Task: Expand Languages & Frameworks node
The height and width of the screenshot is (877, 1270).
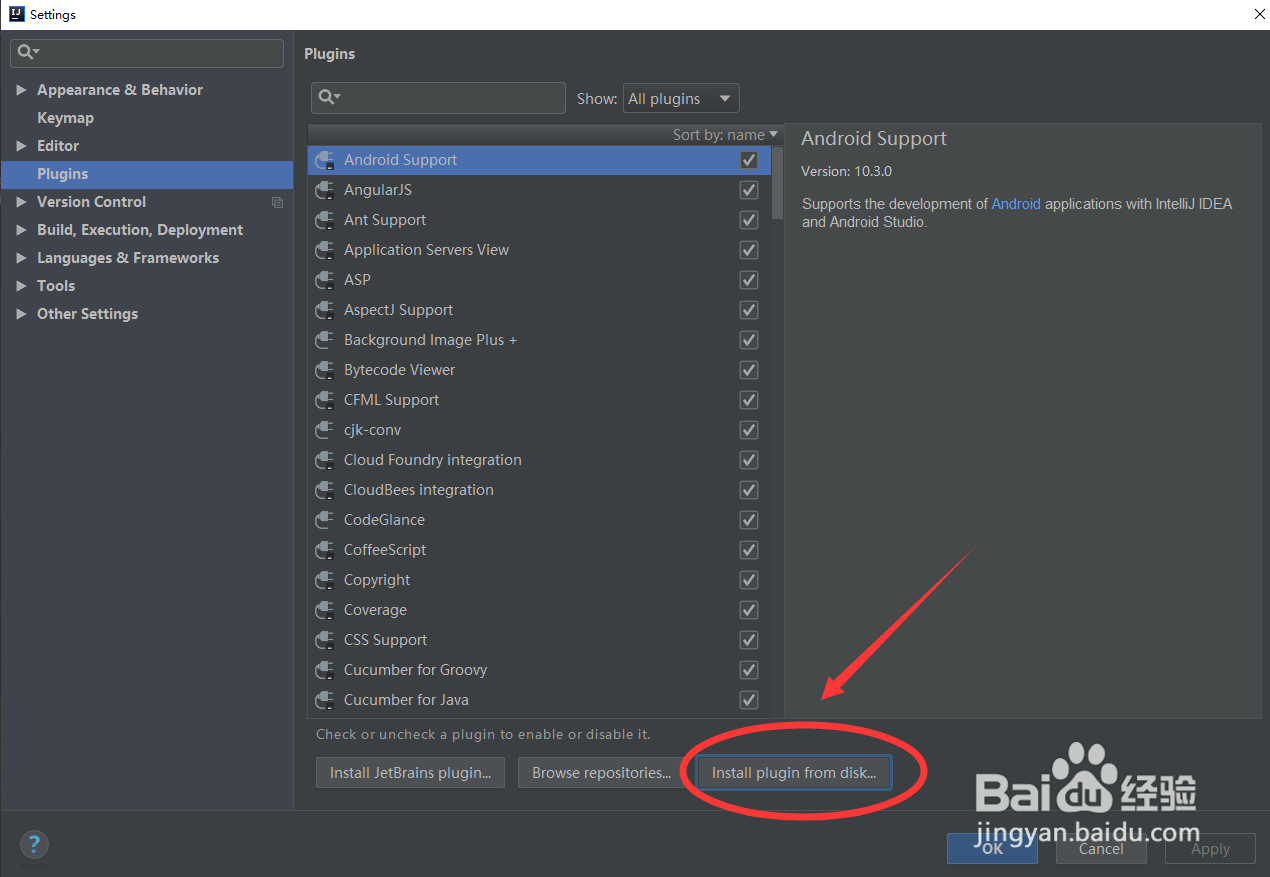Action: coord(21,258)
